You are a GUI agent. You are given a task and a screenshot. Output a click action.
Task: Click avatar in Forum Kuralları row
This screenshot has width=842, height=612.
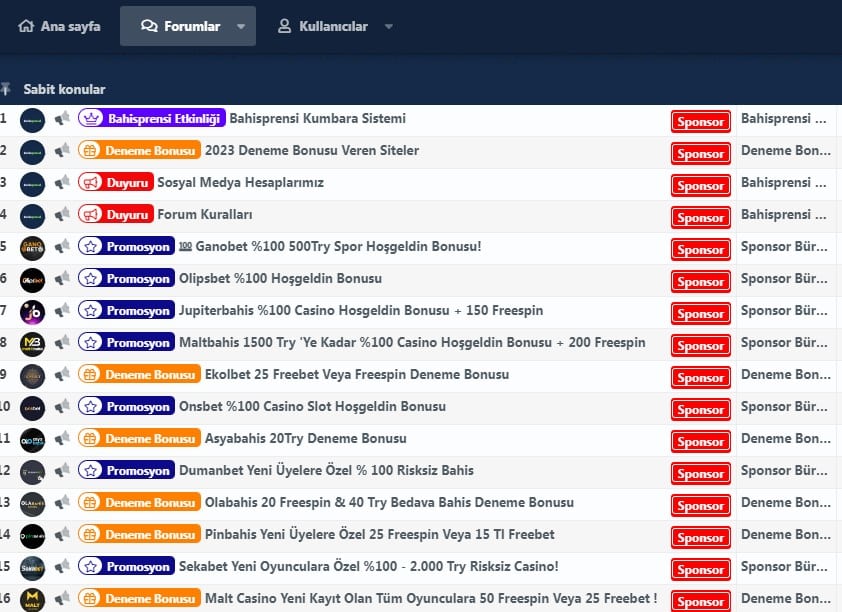click(x=32, y=216)
